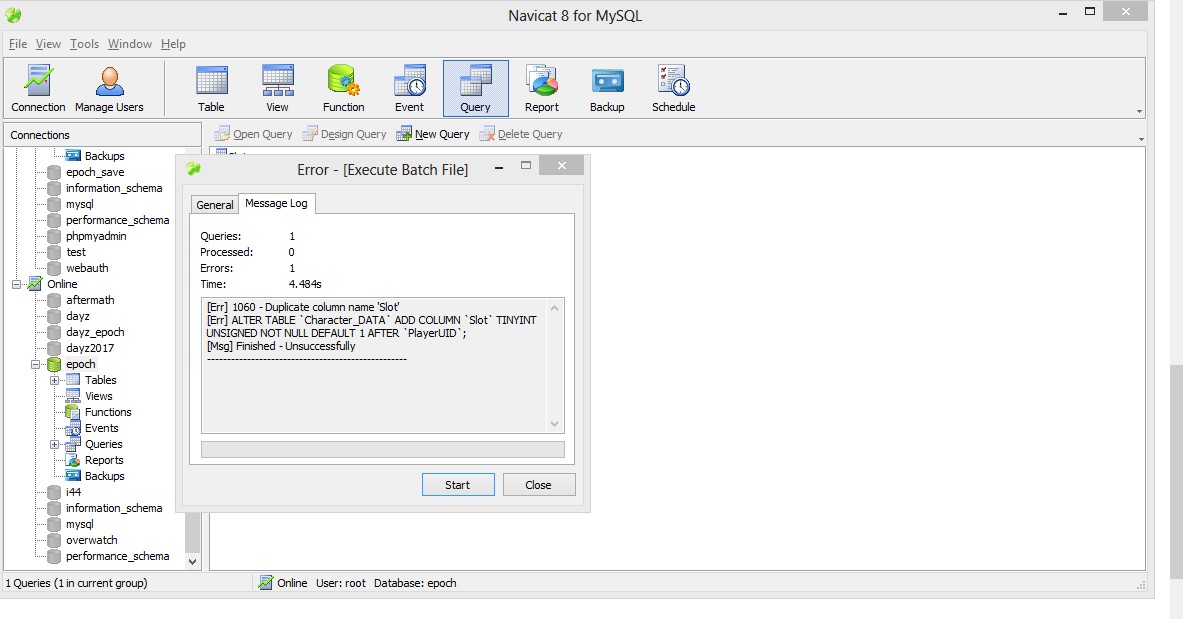Image resolution: width=1183 pixels, height=619 pixels.
Task: Open the query toolbar overflow arrow
Action: pyautogui.click(x=1141, y=139)
